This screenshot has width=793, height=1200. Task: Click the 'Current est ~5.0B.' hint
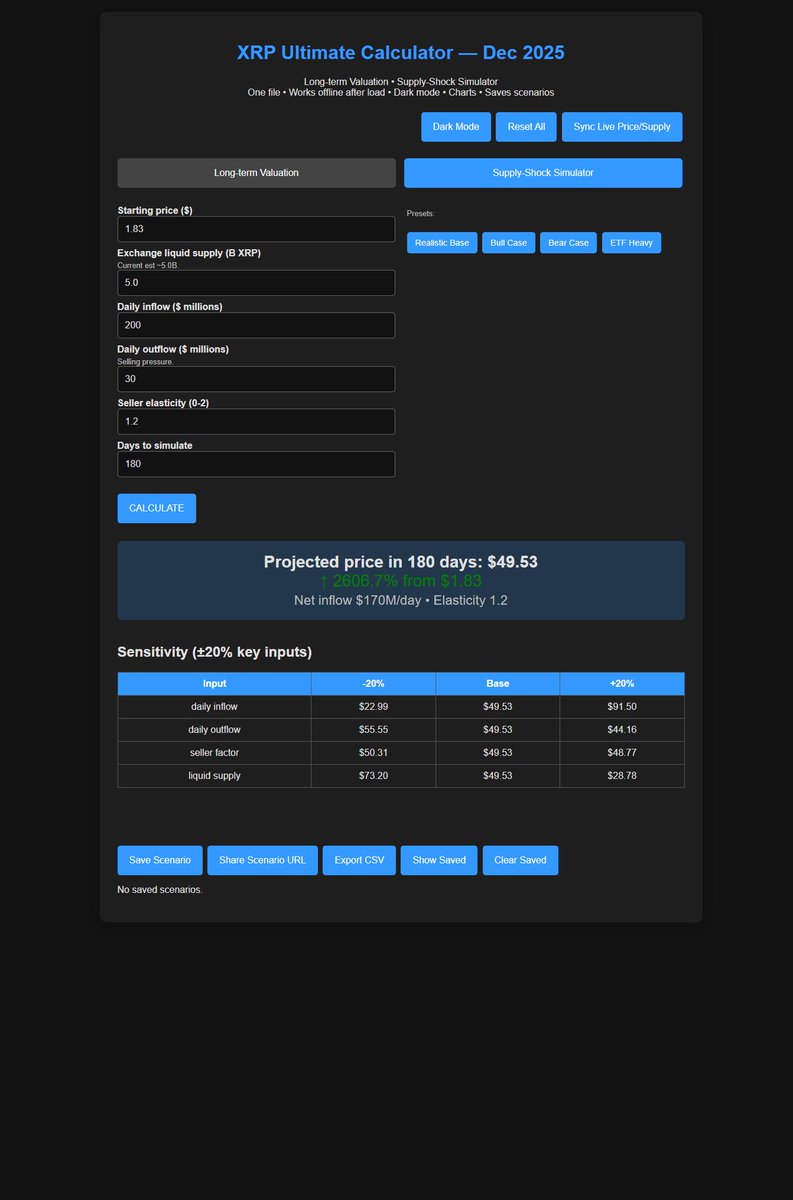click(148, 265)
